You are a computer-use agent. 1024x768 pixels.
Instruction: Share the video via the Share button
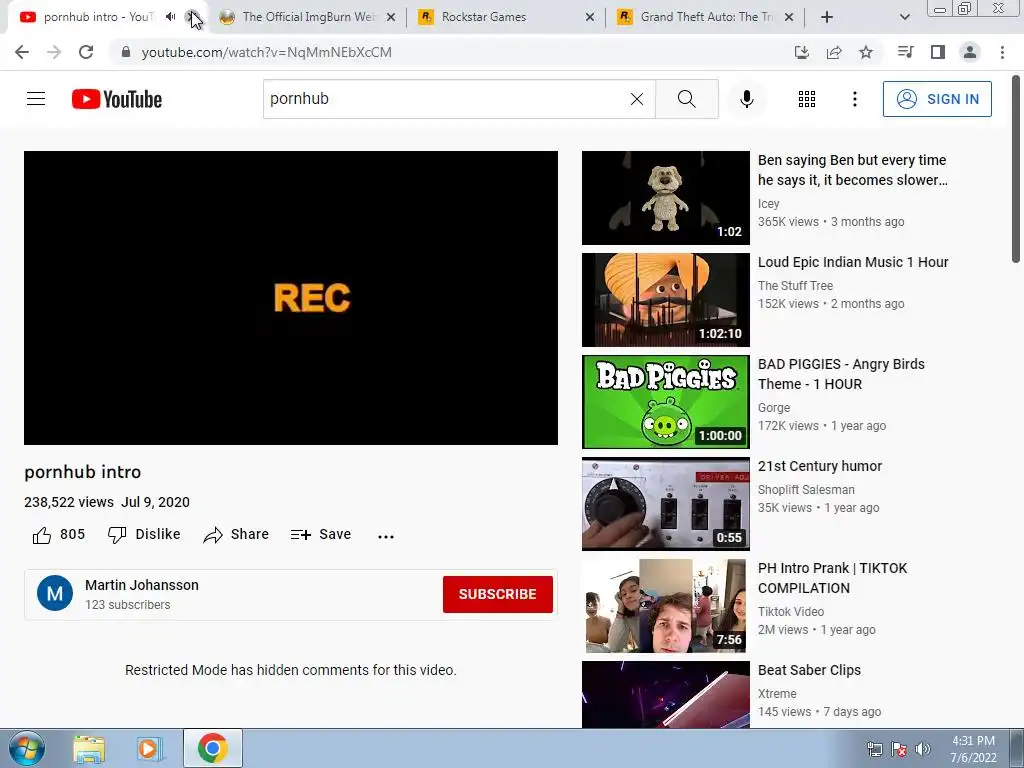click(236, 535)
